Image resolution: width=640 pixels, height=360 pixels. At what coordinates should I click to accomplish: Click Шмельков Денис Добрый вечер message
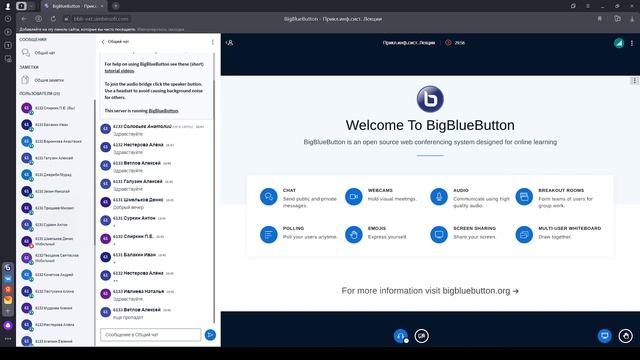(x=155, y=203)
